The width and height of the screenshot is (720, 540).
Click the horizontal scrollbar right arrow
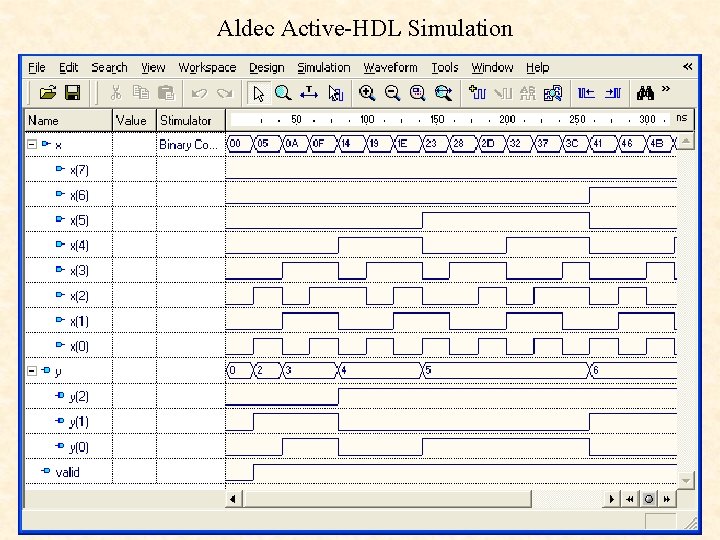point(611,499)
